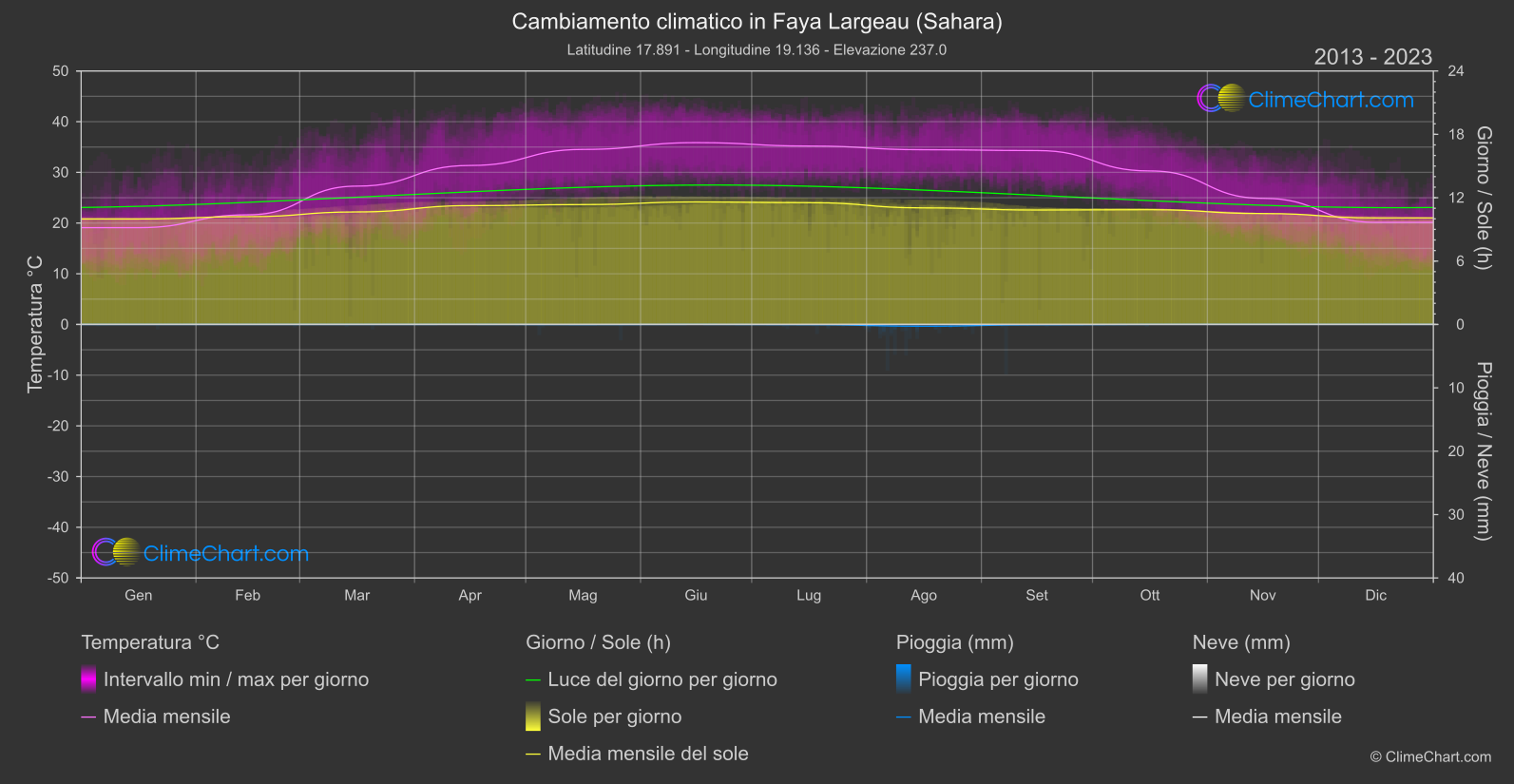Toggle the 'Media mensile' temperature legend line

(156, 717)
